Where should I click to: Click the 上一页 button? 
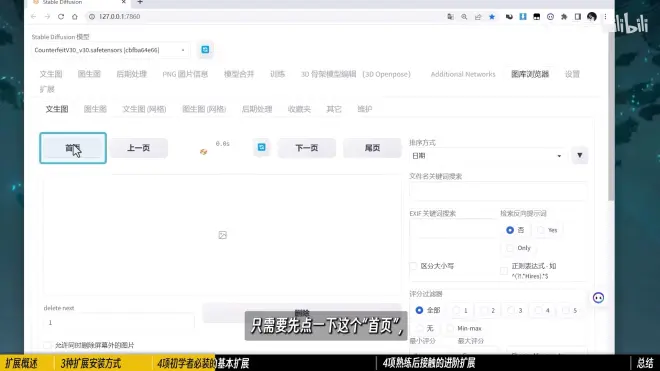point(138,148)
